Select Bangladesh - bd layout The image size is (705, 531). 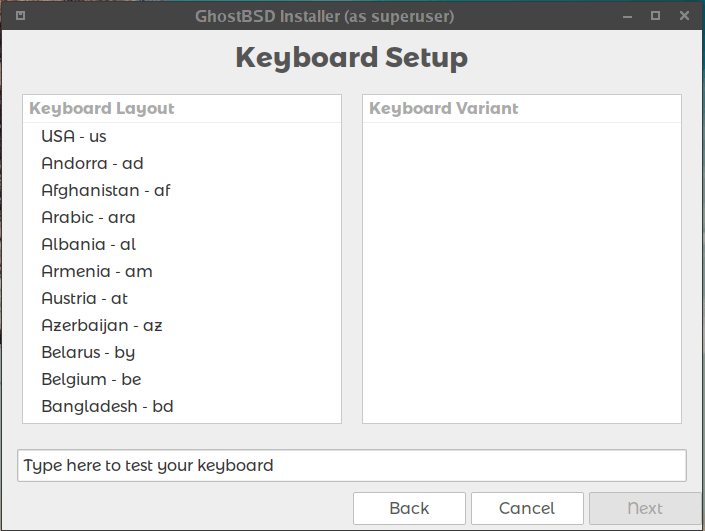click(x=107, y=406)
